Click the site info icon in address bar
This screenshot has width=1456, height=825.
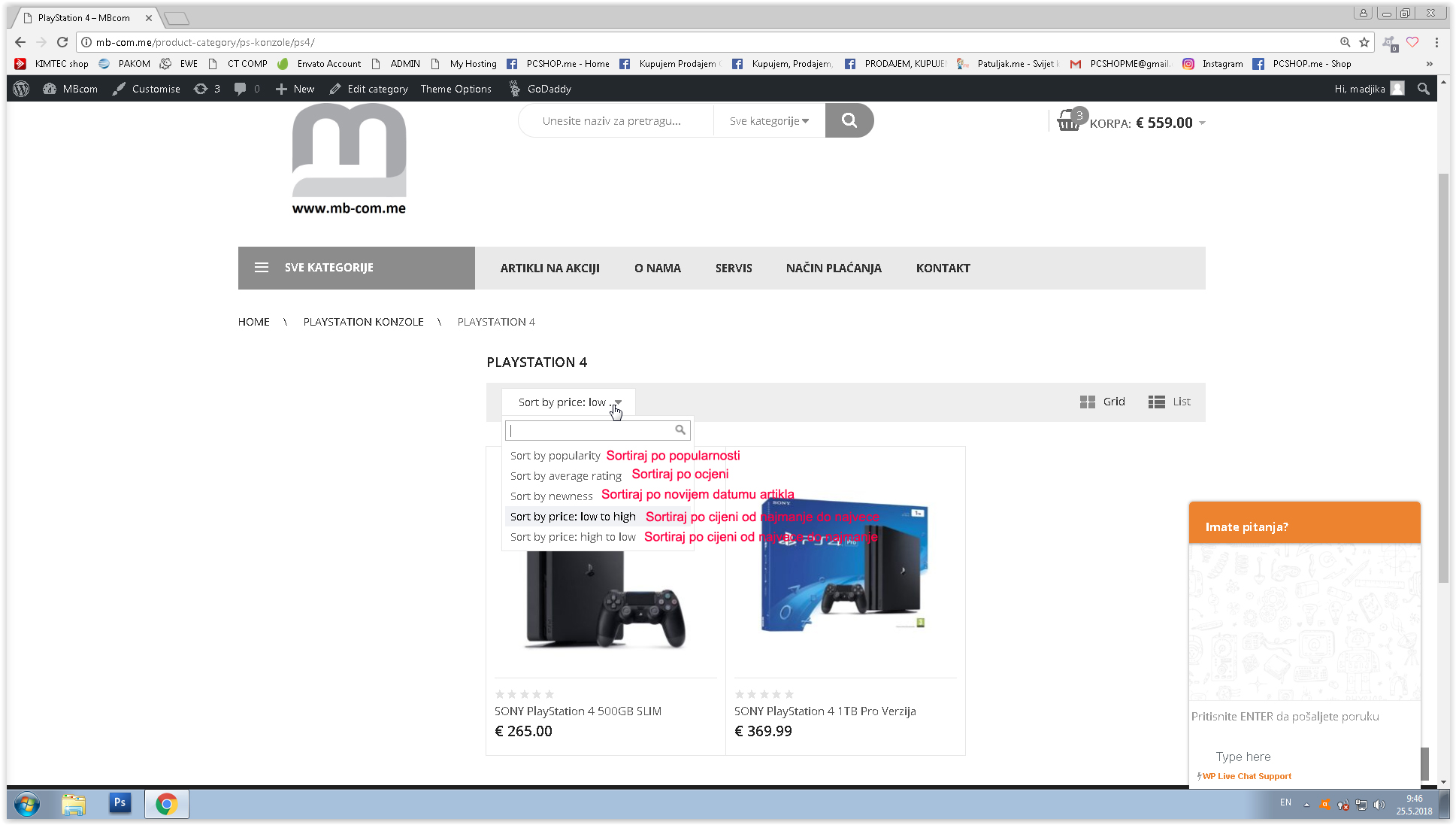[x=86, y=42]
